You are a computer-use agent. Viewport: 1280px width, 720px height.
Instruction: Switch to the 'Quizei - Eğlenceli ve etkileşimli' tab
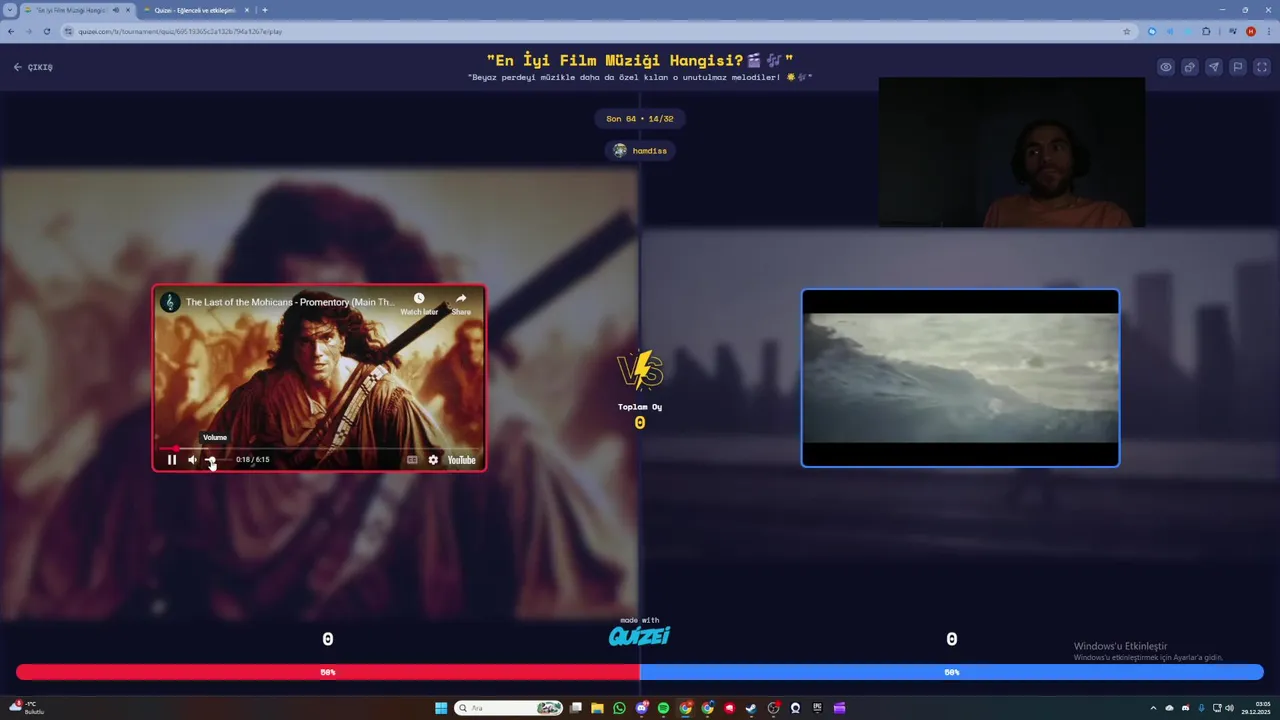click(196, 10)
